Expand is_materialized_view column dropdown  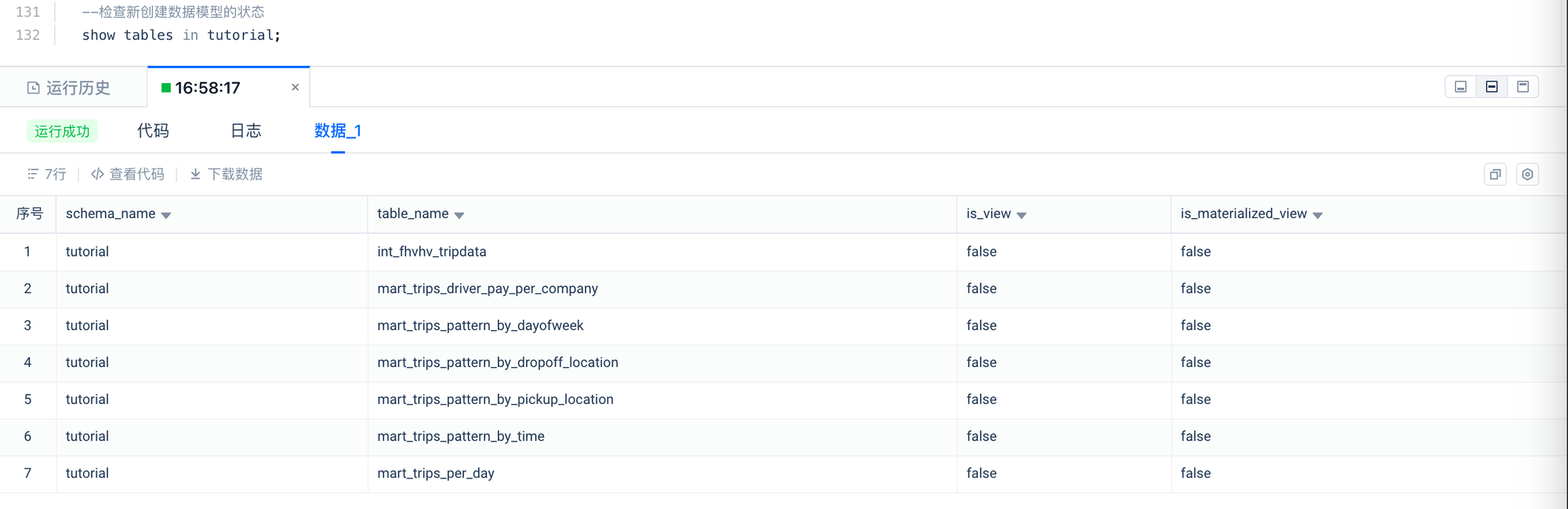[x=1318, y=215]
